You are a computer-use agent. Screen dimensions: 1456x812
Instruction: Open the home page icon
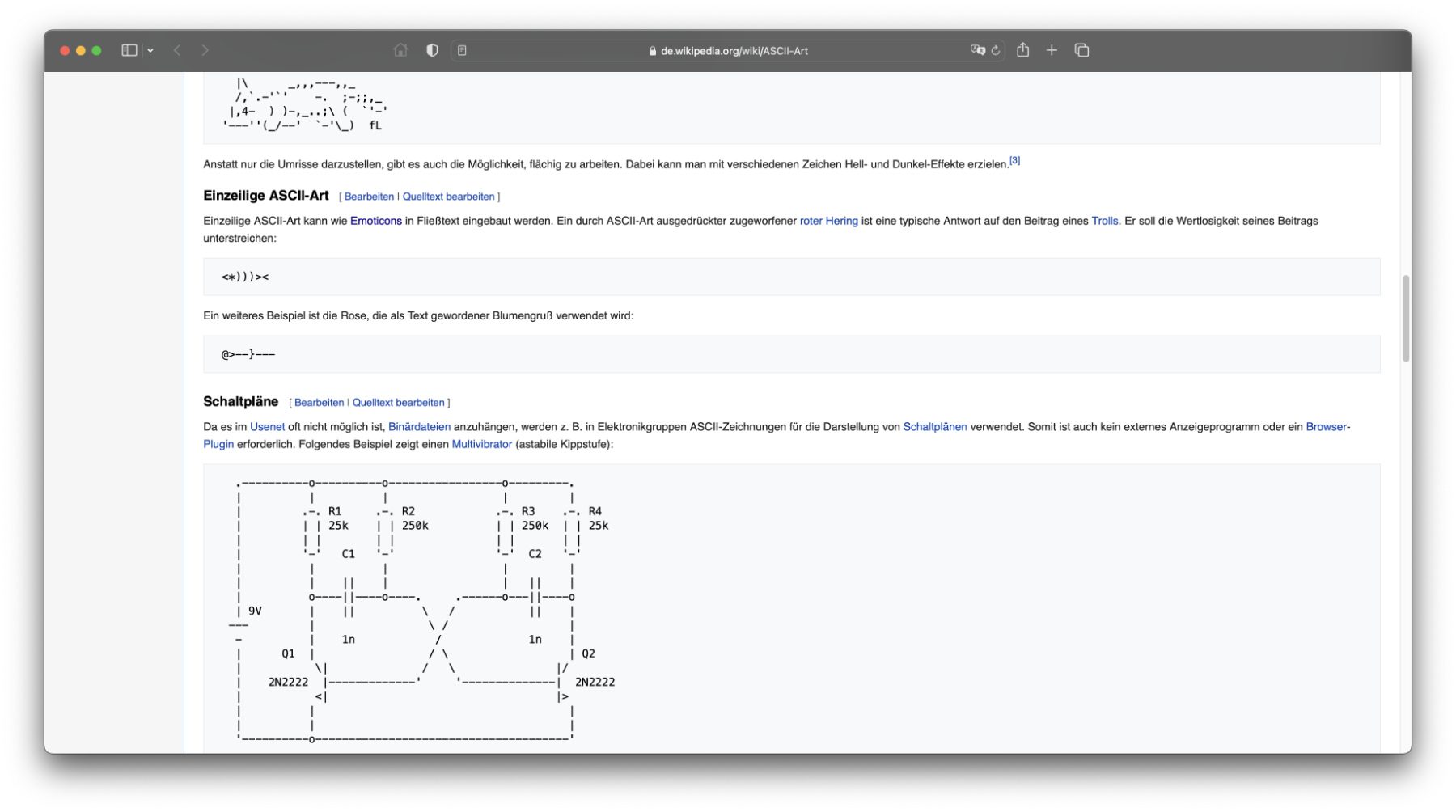pyautogui.click(x=400, y=50)
